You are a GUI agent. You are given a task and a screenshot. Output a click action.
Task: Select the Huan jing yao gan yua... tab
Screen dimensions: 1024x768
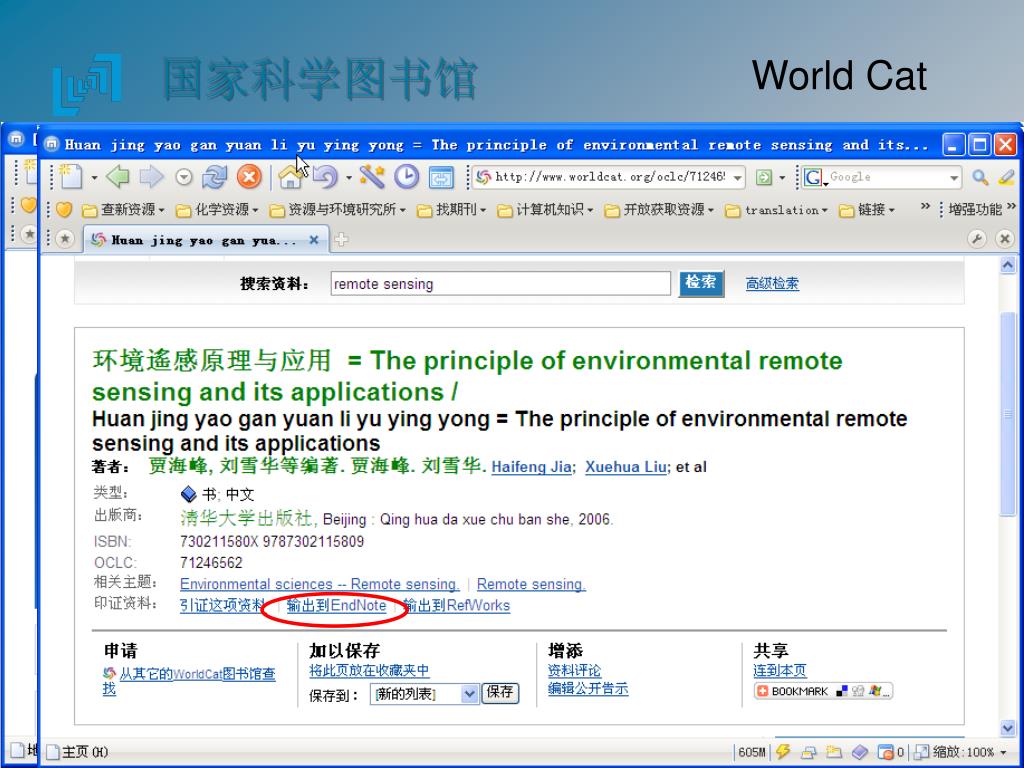[206, 240]
